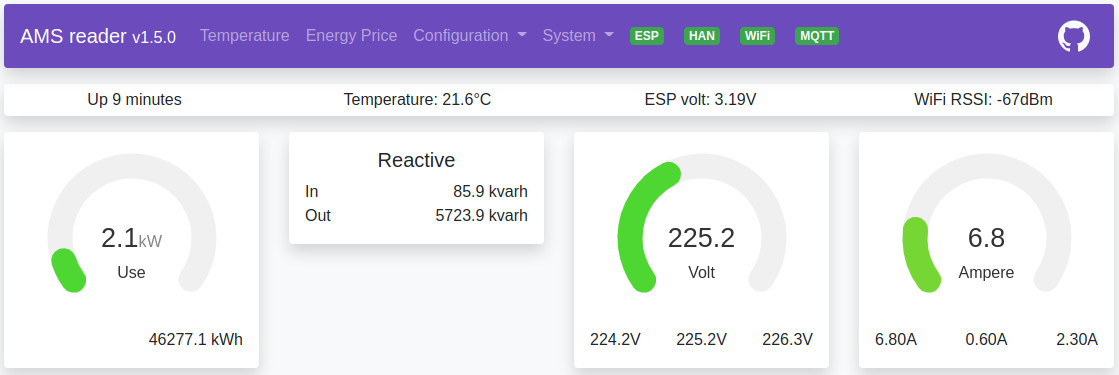1119x375 pixels.
Task: Go to the Energy Price page
Action: point(351,36)
